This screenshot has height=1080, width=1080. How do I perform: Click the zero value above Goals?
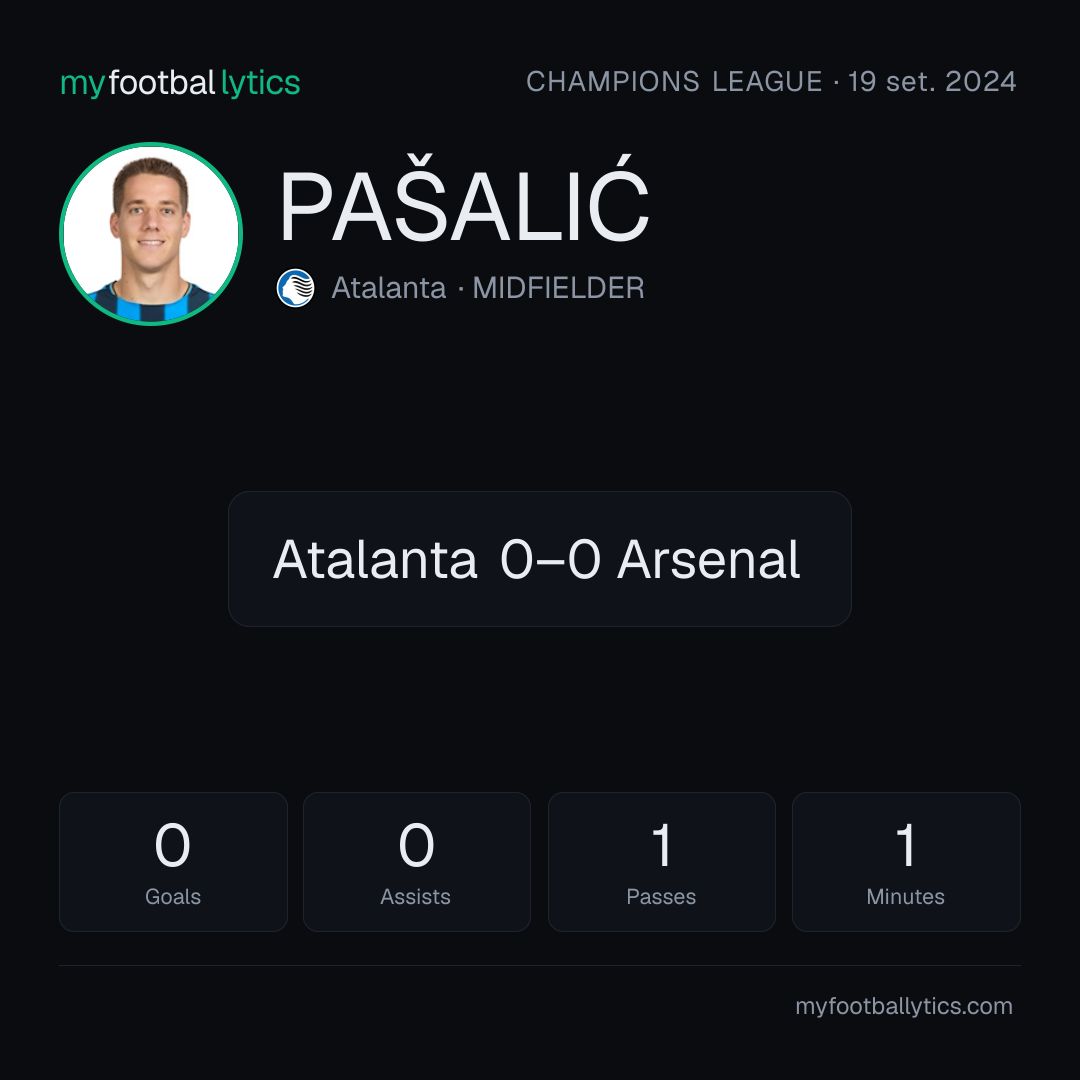click(x=172, y=845)
